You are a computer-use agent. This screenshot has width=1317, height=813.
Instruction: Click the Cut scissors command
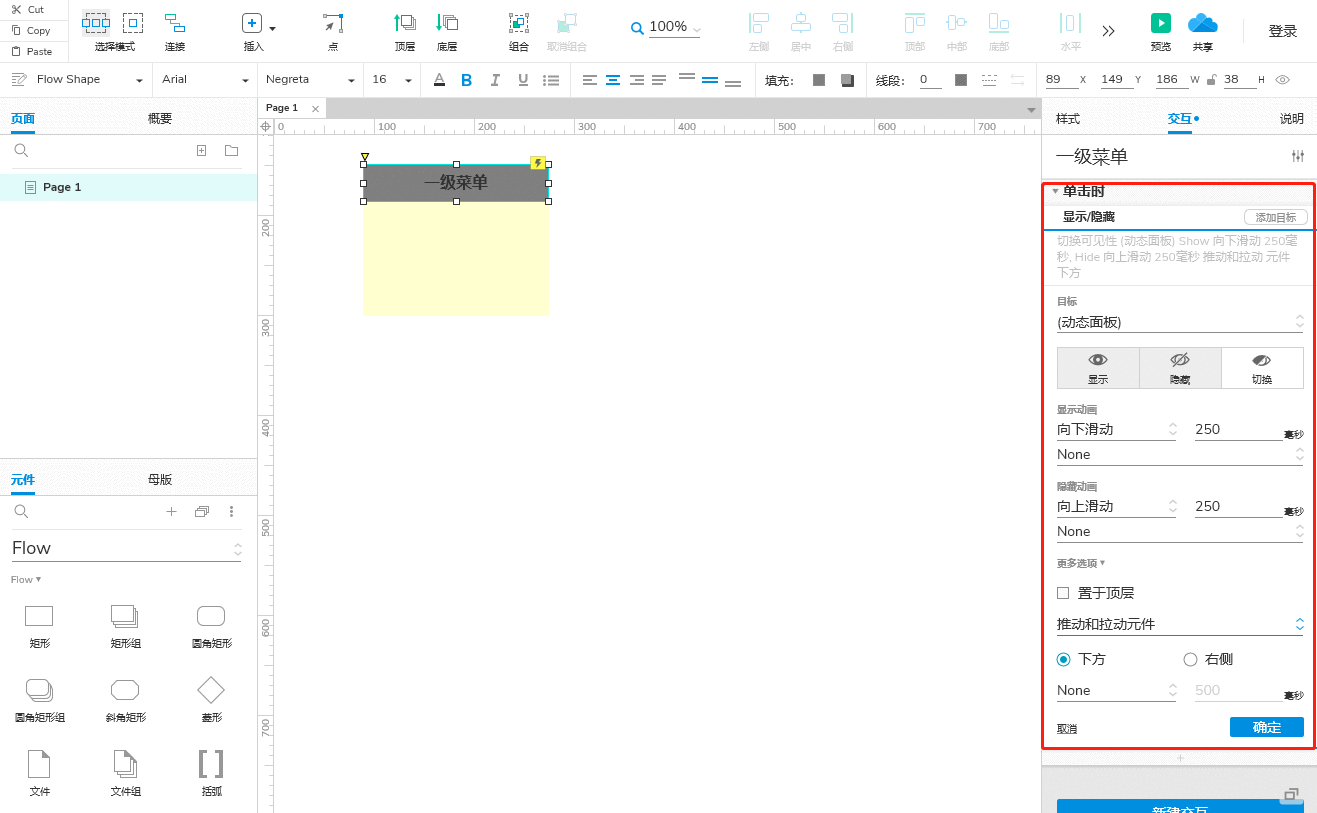[x=28, y=9]
